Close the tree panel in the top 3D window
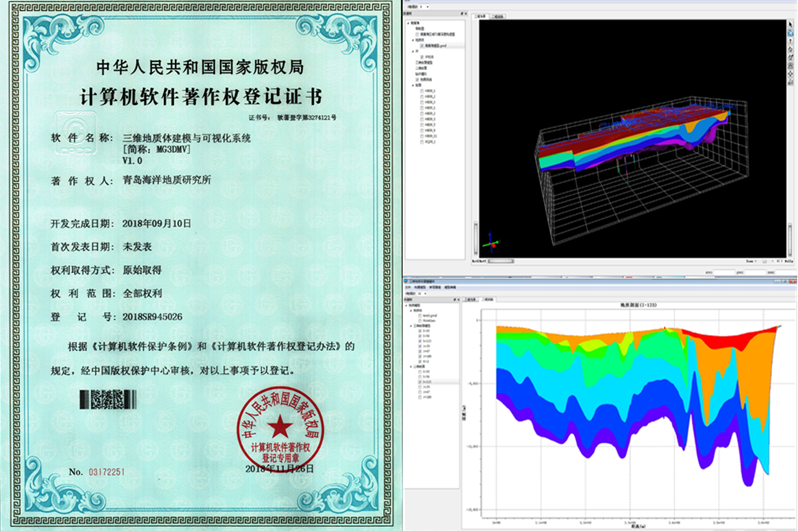Screen dimensions: 798x531 tap(466, 14)
